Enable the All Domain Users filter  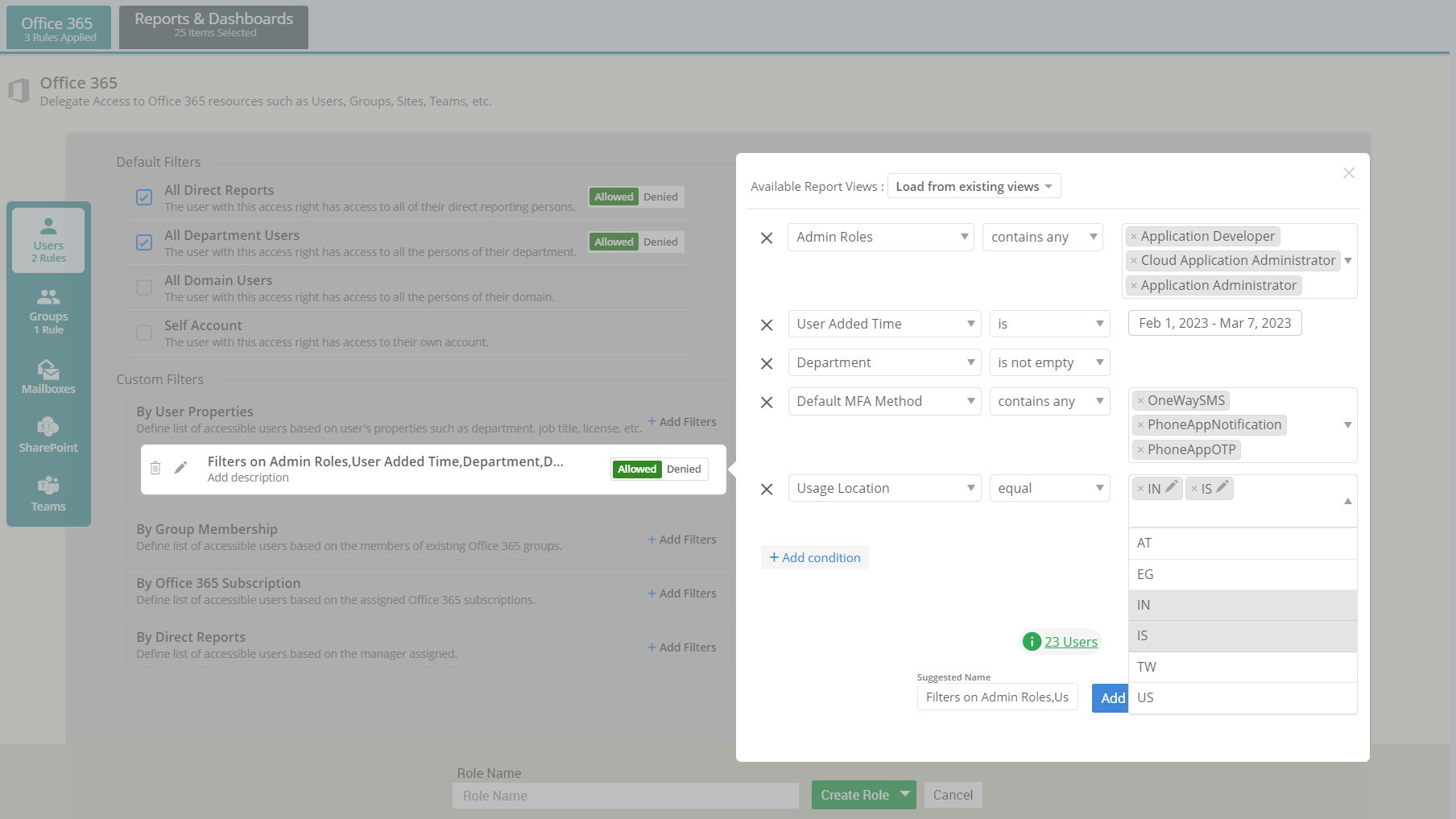(x=144, y=287)
